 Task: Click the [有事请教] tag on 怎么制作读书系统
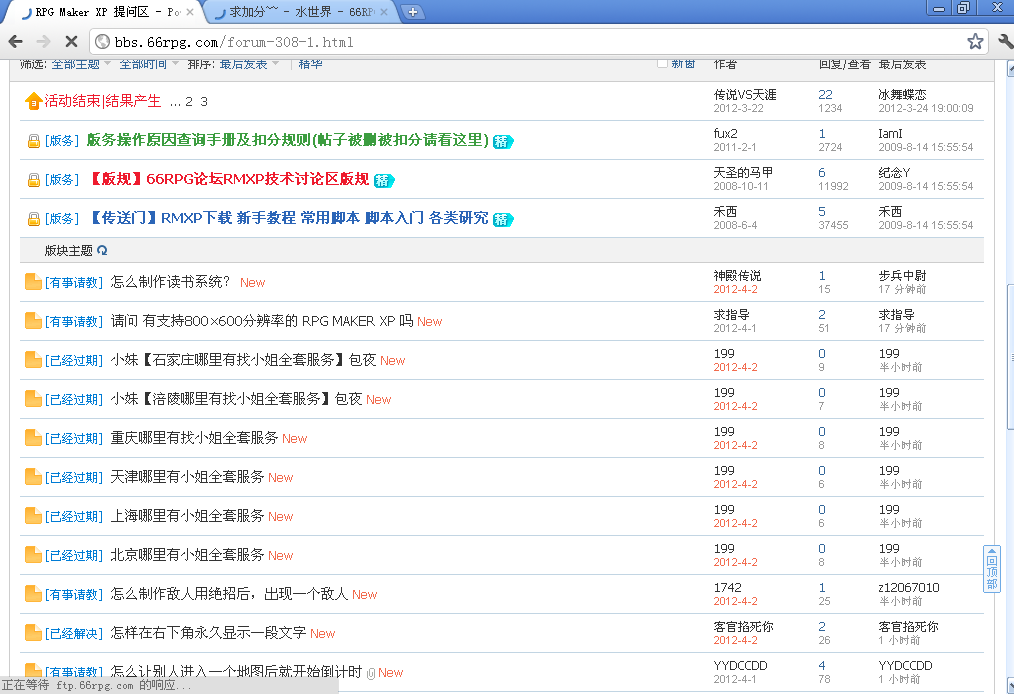[74, 283]
